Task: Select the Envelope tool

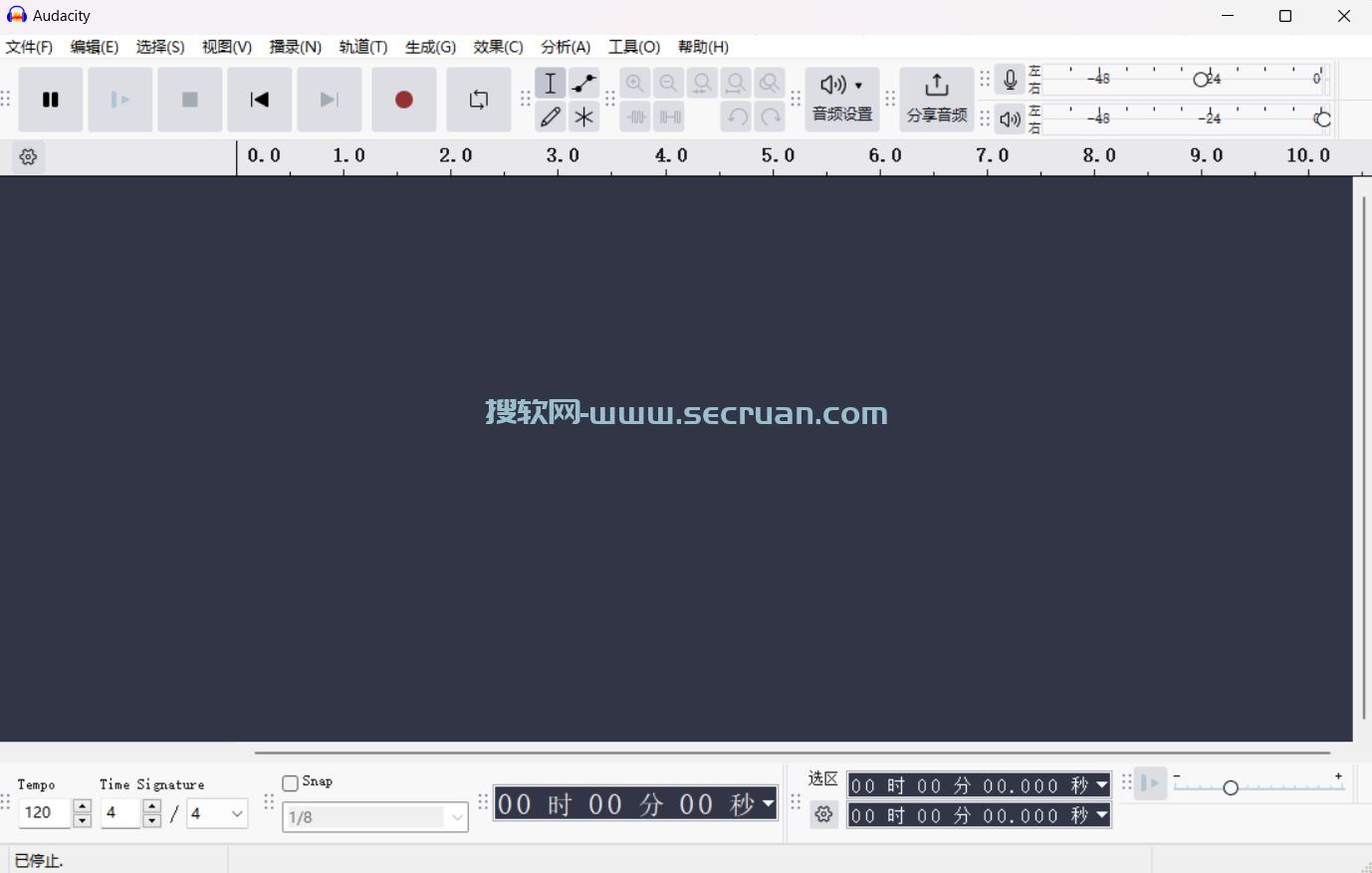Action: click(584, 84)
